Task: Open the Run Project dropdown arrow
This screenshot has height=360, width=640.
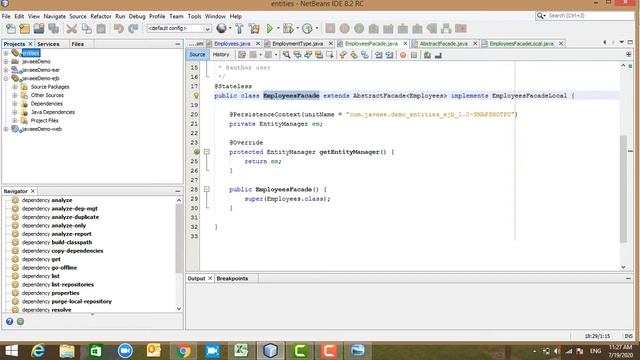Action: (278, 29)
